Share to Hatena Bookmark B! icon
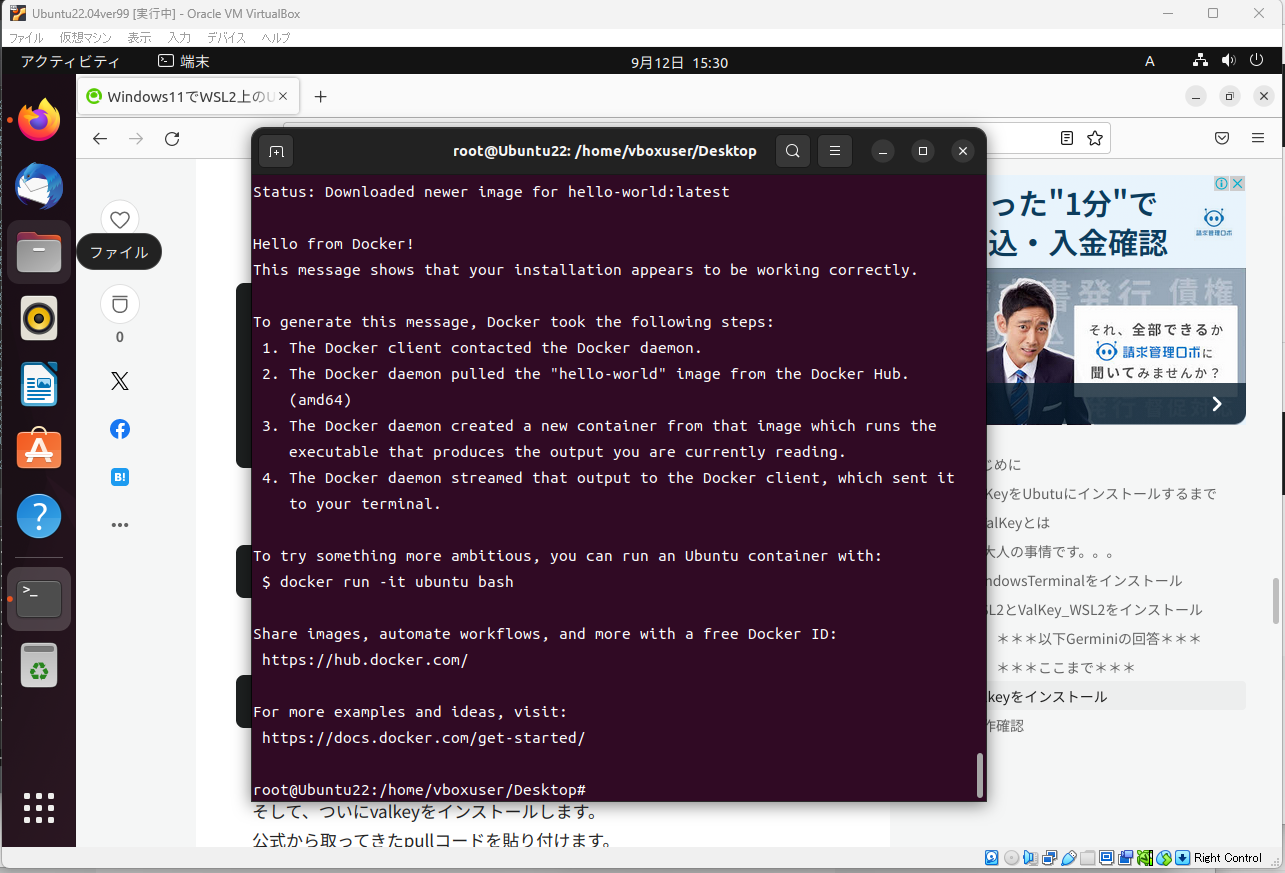 coord(120,477)
